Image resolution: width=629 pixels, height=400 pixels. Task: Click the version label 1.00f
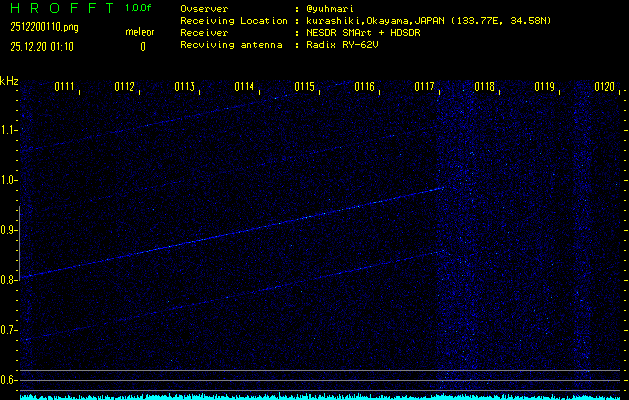[138, 8]
